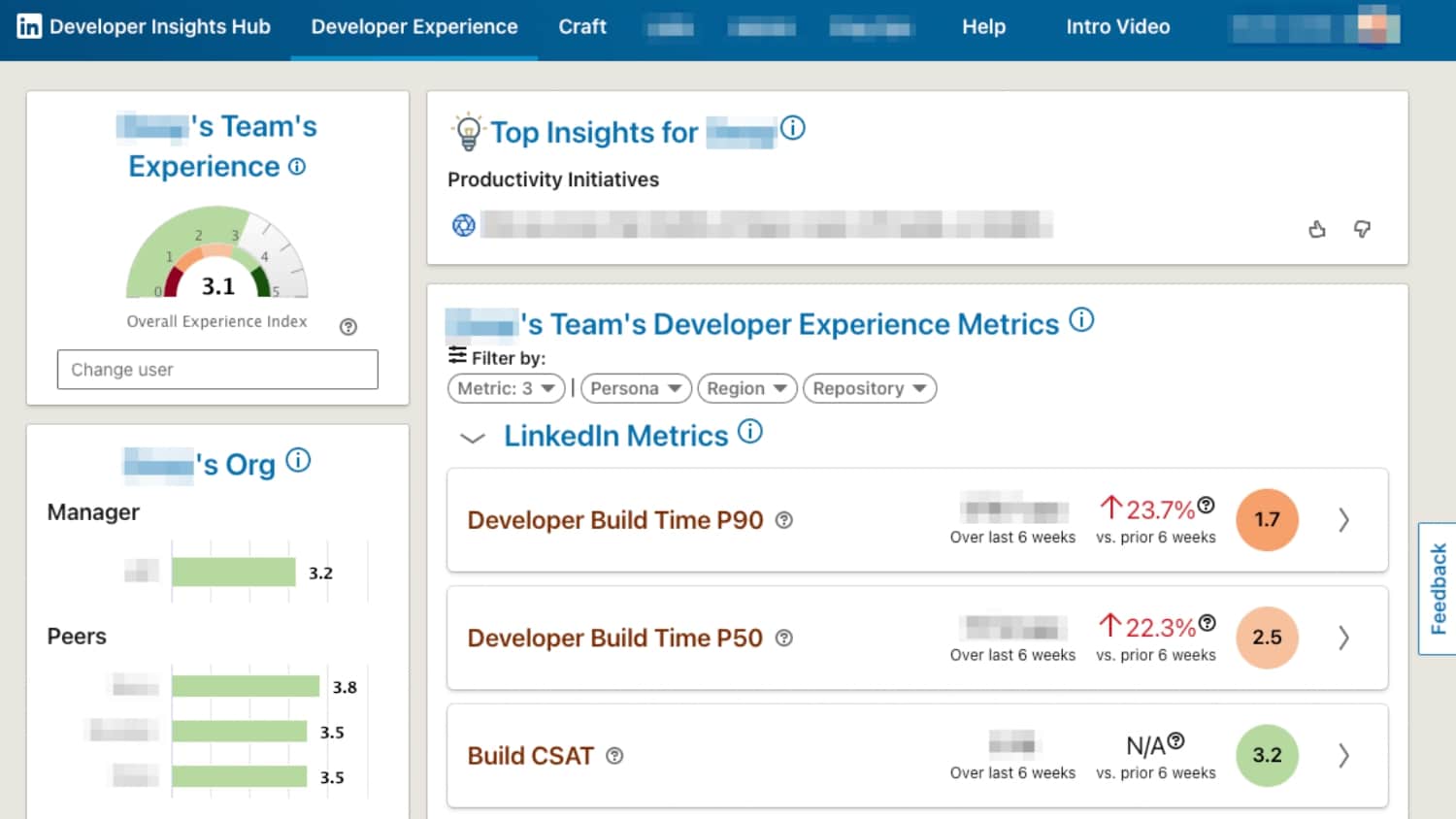Open the Persona filter dropdown
Viewport: 1456px width, 819px height.
636,388
